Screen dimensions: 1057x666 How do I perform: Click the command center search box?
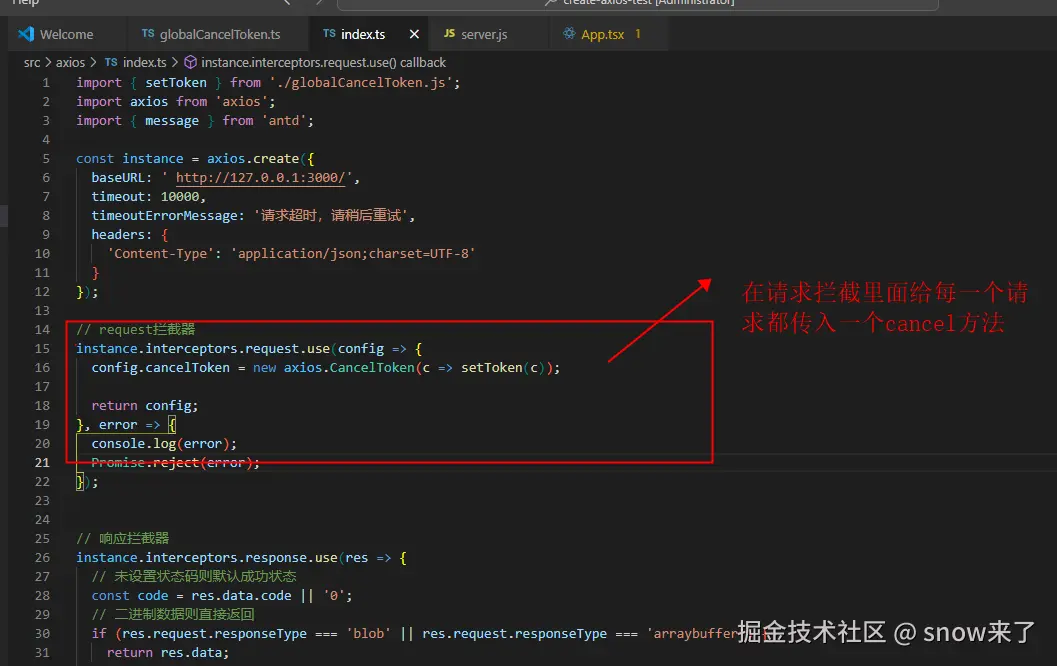637,3
